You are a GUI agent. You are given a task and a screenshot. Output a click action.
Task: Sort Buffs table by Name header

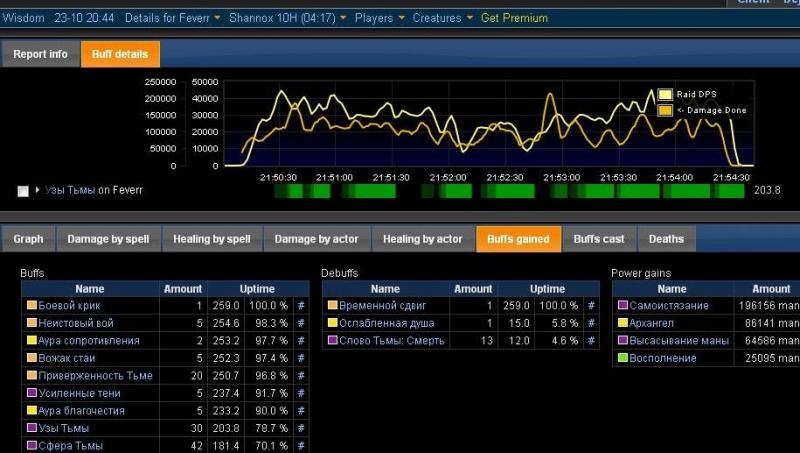pyautogui.click(x=90, y=289)
